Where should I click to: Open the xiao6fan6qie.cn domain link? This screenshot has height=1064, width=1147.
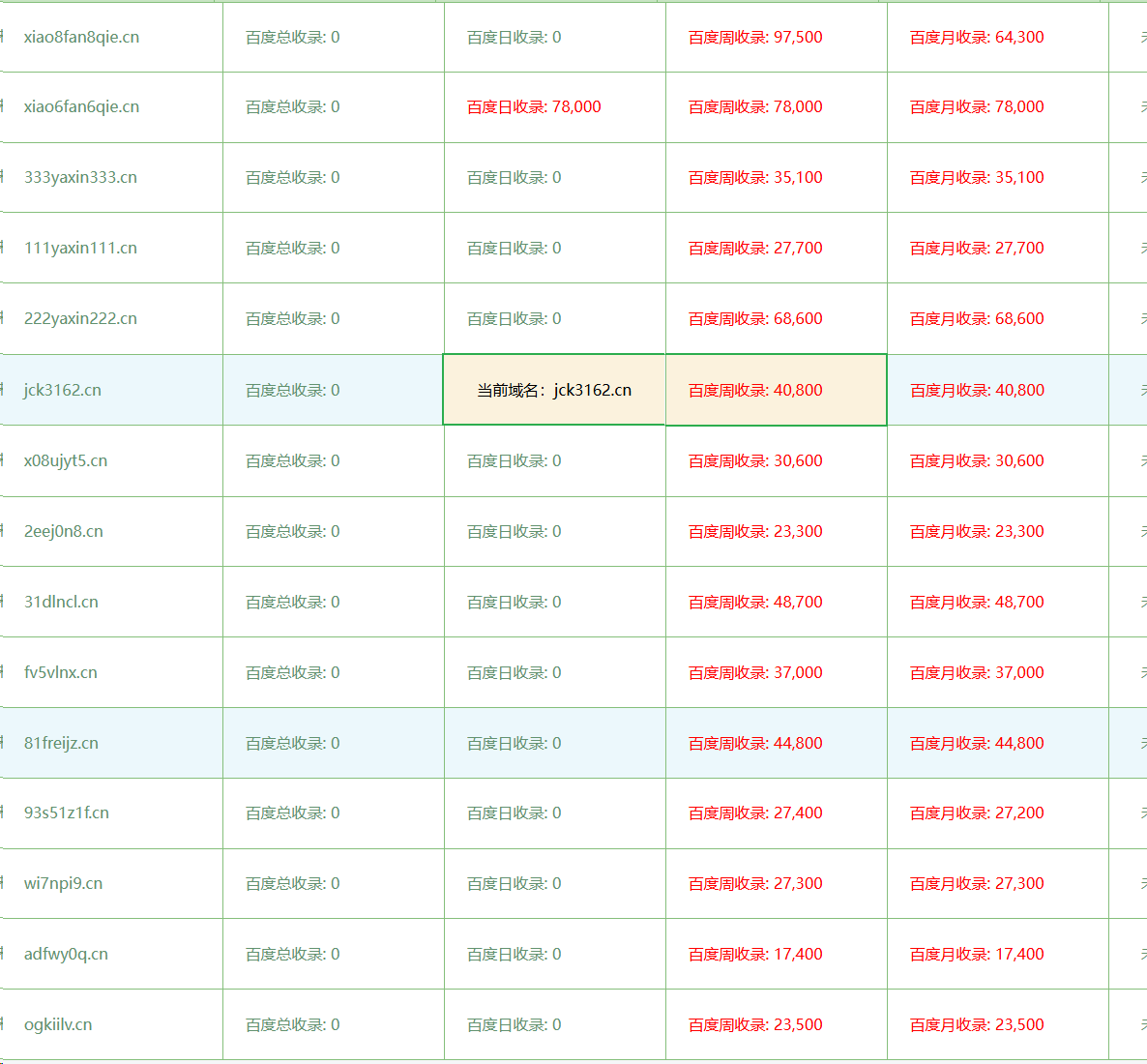tap(81, 107)
